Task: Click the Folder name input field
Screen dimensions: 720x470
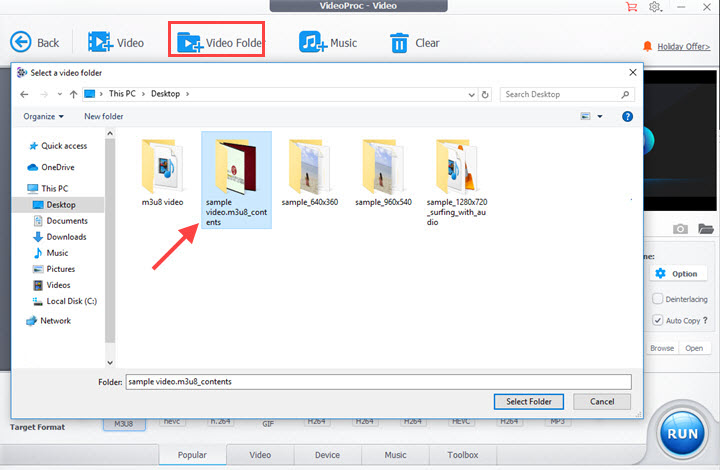Action: tap(378, 382)
